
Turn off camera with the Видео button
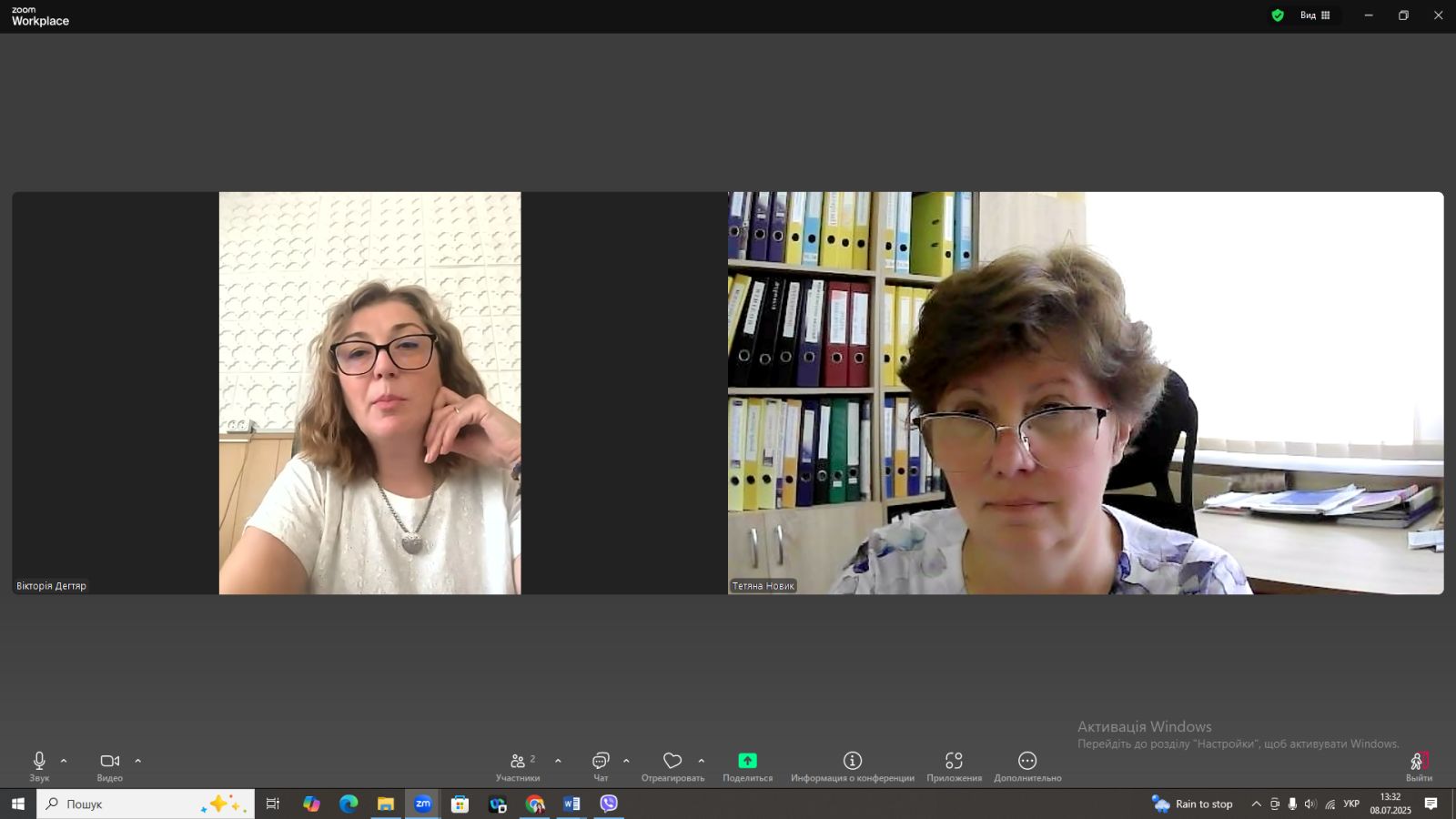[x=110, y=764]
